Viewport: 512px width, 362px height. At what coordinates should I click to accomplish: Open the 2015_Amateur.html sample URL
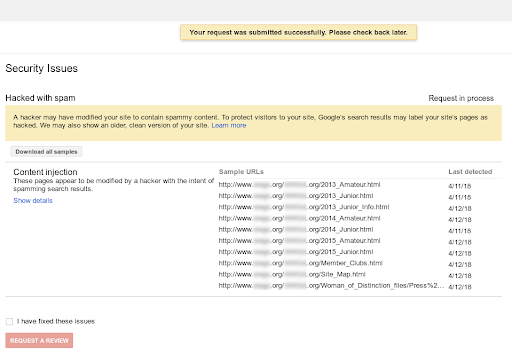pyautogui.click(x=299, y=241)
